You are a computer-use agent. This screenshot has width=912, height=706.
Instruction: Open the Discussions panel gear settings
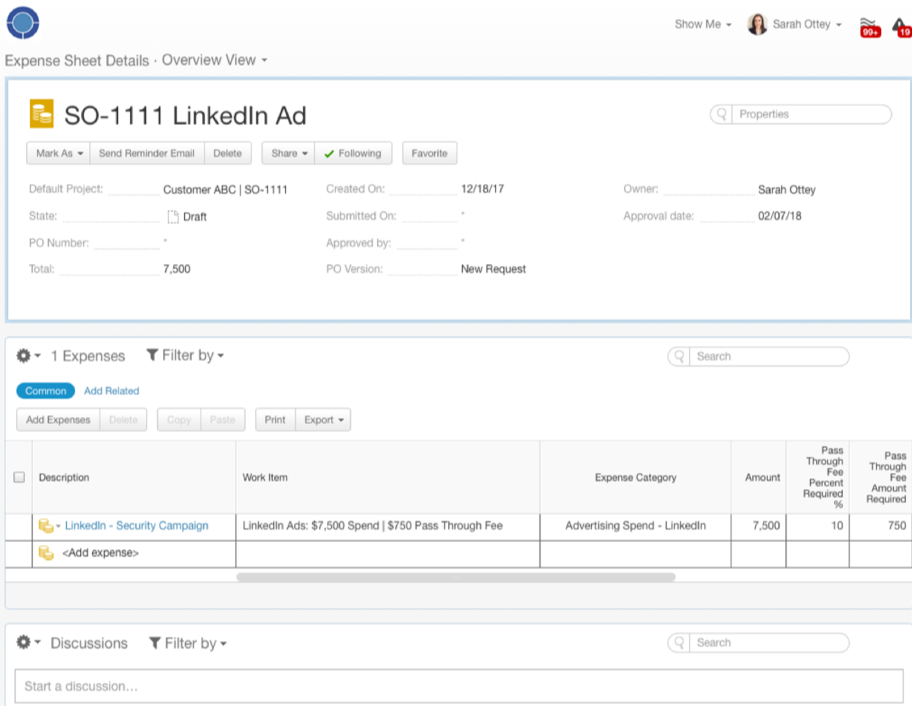[x=27, y=643]
